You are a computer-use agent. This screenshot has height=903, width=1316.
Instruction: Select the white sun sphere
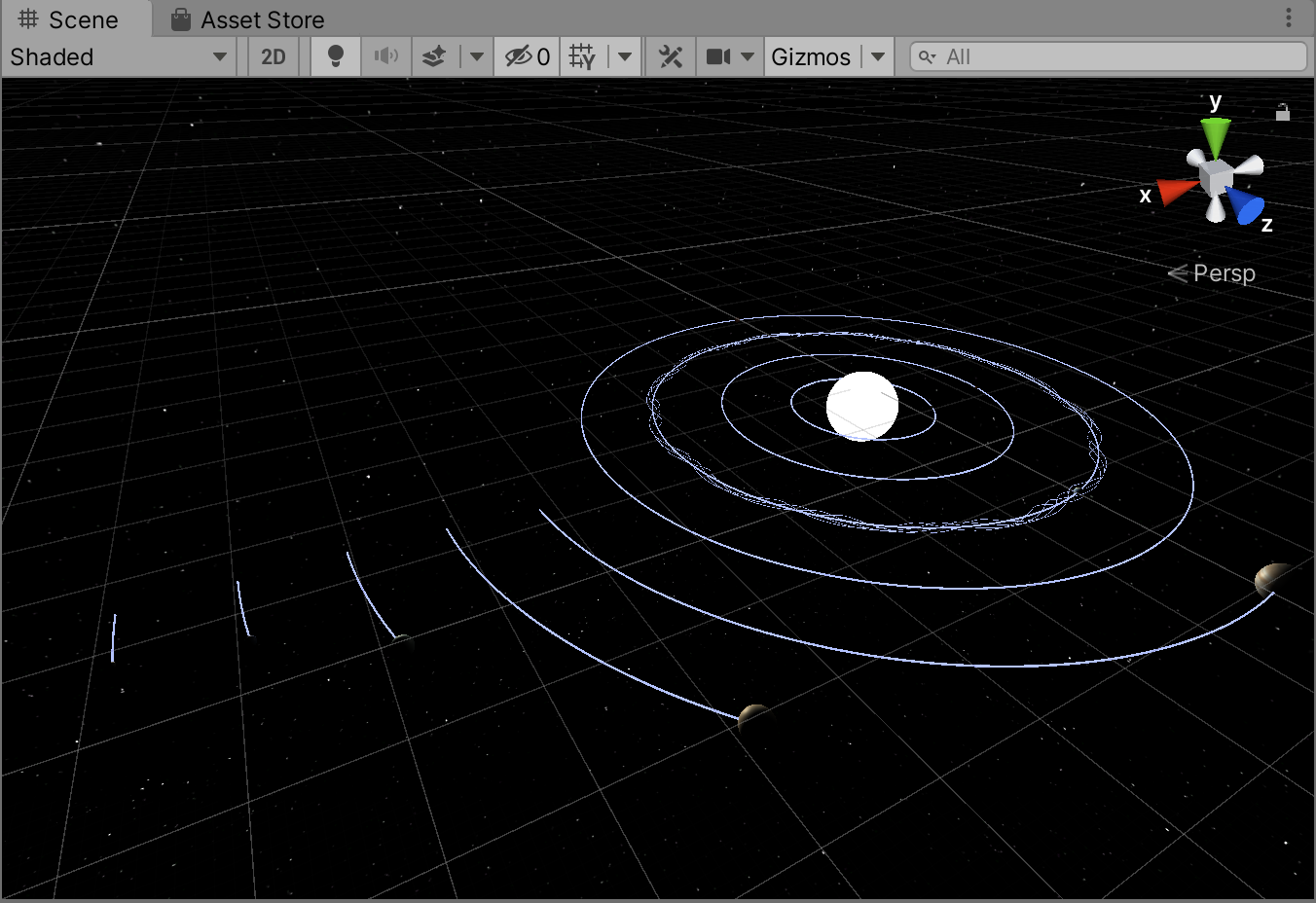862,406
